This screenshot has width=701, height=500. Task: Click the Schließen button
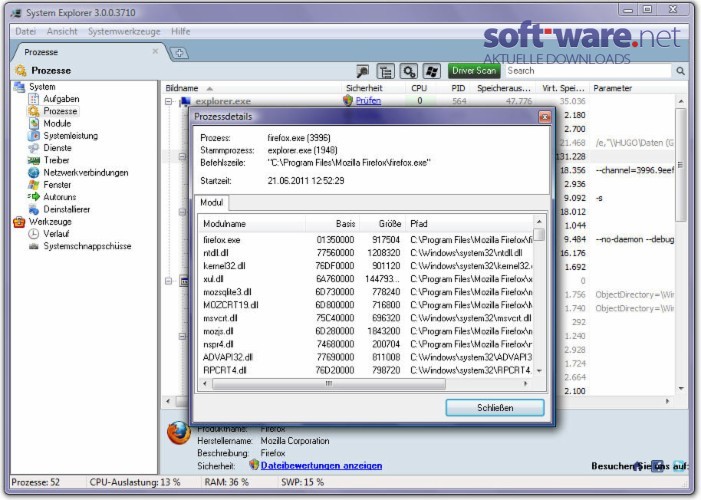(x=495, y=407)
